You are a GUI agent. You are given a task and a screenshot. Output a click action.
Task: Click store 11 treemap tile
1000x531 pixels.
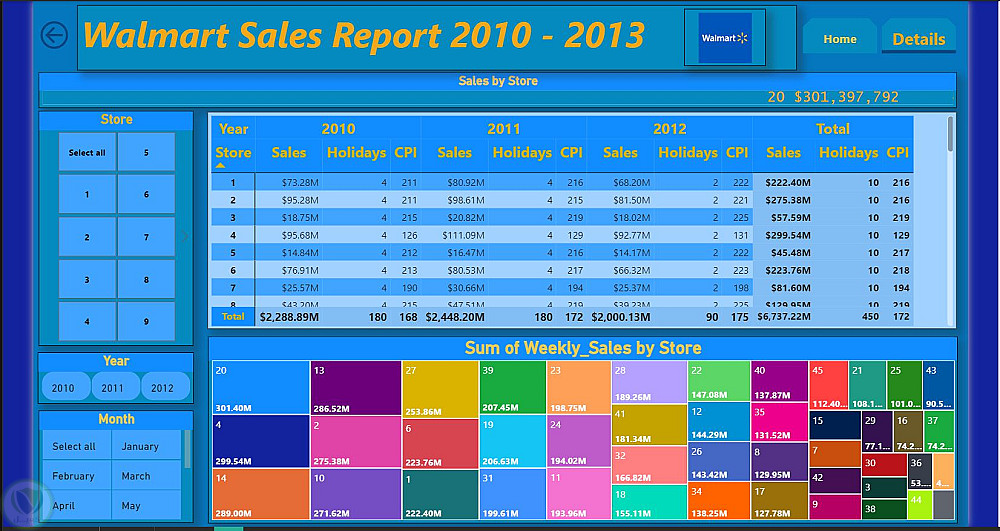[578, 494]
